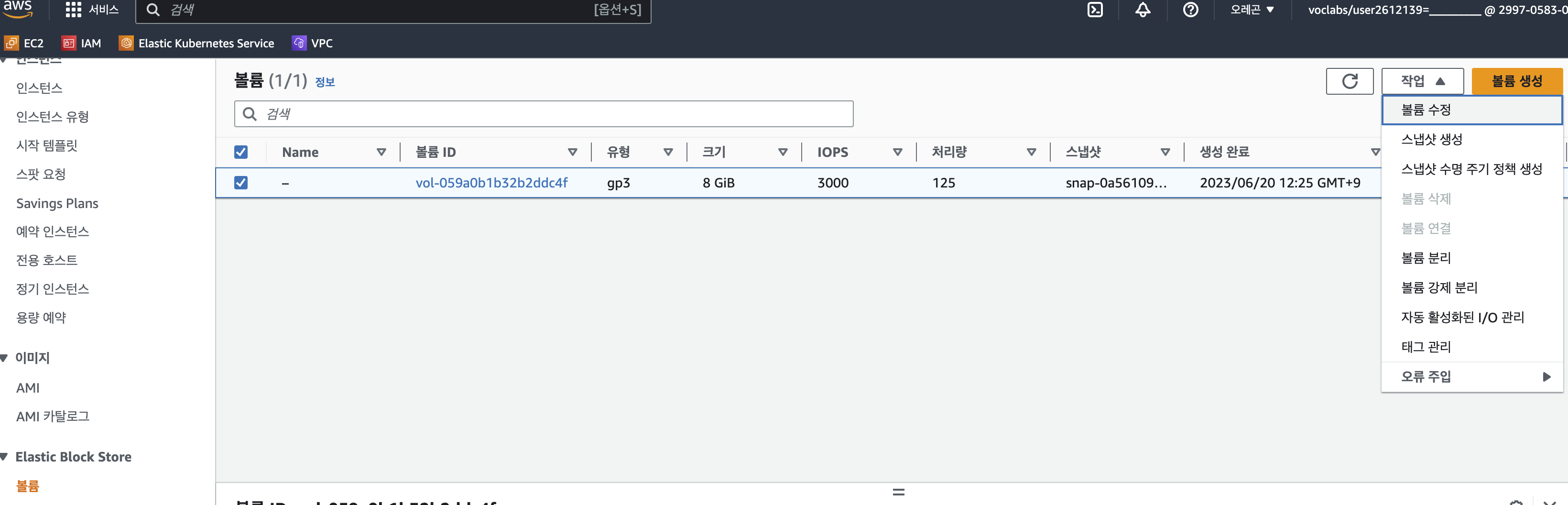Collapse the Elastic Block Store section
Viewport: 1568px width, 505px height.
point(4,457)
